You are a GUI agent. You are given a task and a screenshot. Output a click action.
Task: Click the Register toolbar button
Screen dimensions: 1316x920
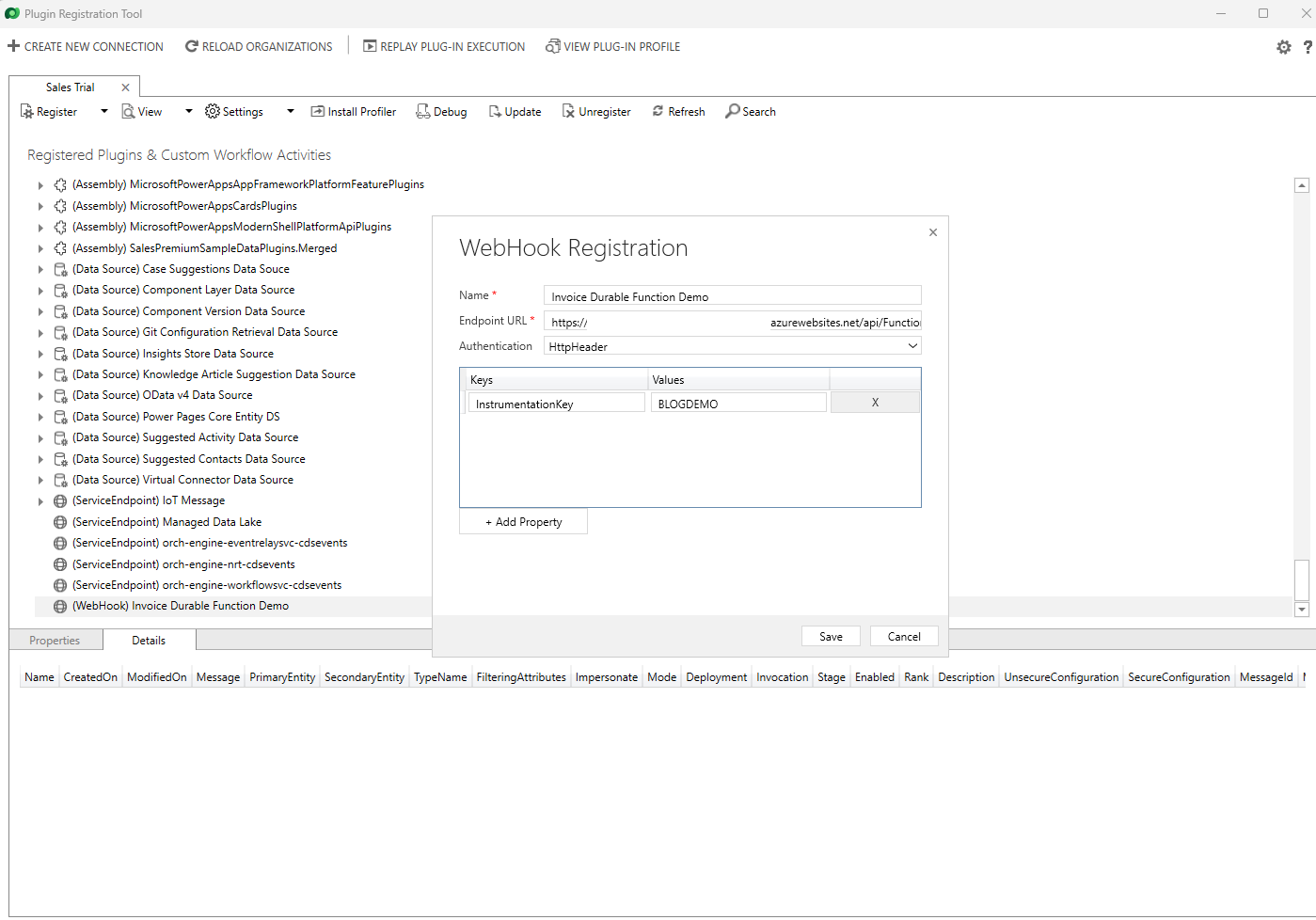pyautogui.click(x=49, y=111)
